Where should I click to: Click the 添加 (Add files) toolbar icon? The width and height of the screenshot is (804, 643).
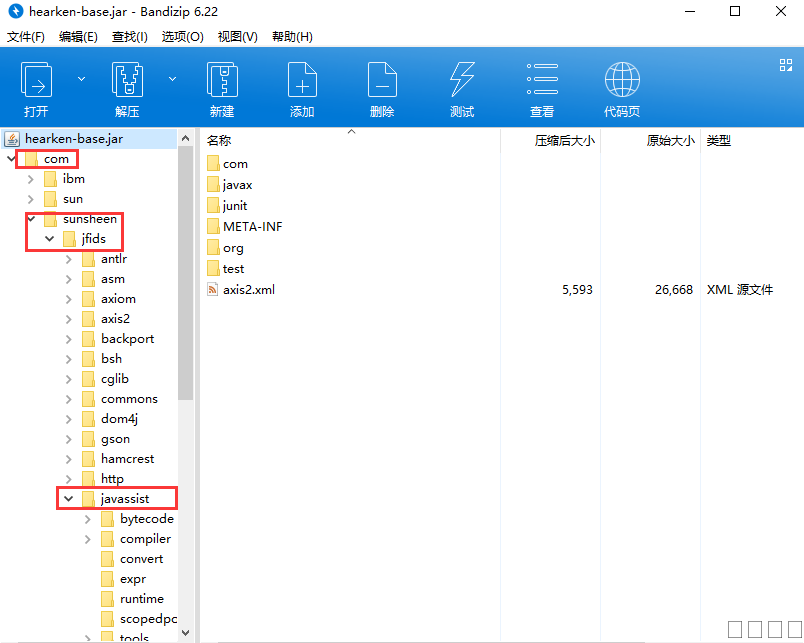[x=302, y=79]
